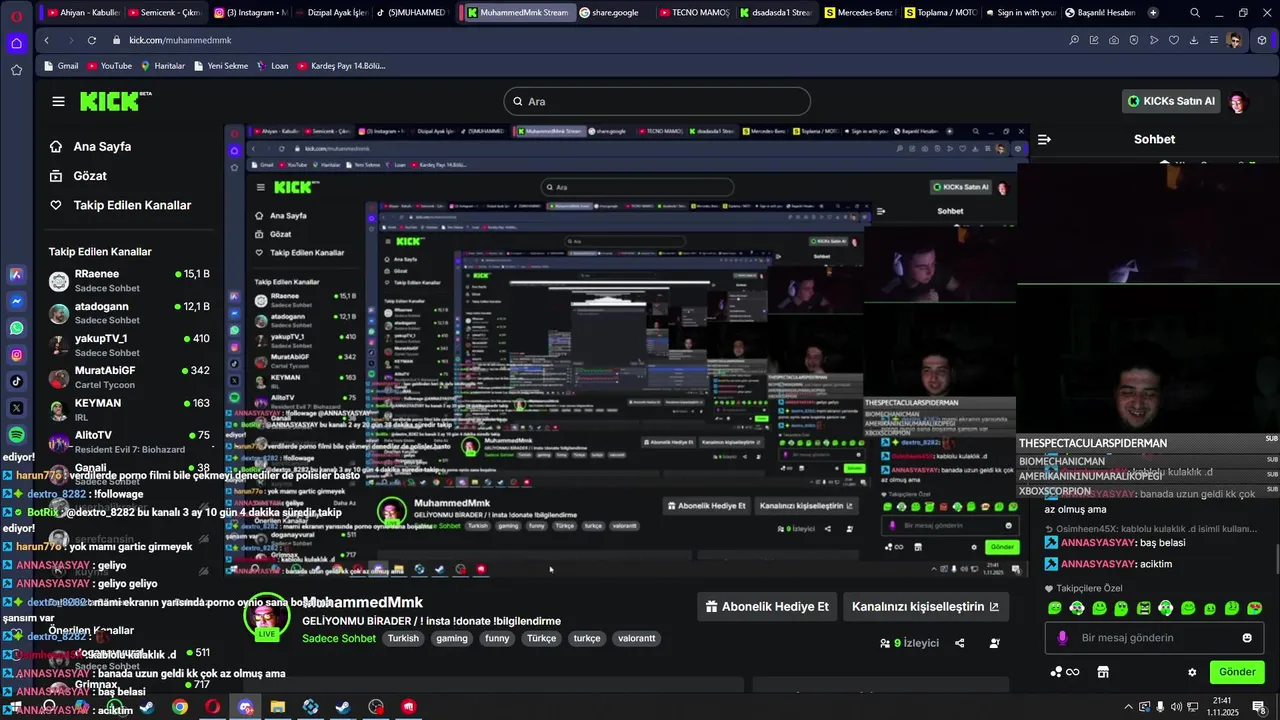1280x720 pixels.
Task: Open a new browser tab
Action: point(1153,13)
